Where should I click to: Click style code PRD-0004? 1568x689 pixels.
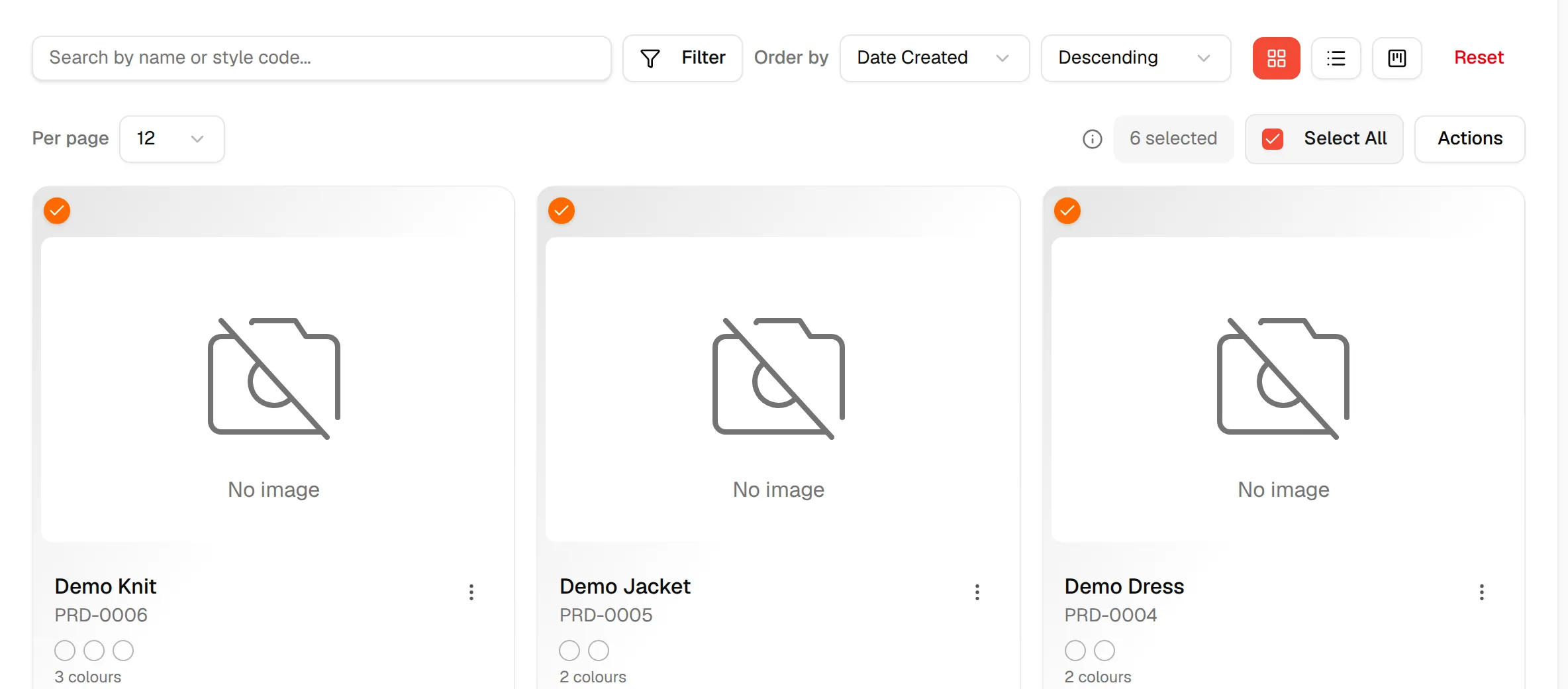click(x=1110, y=615)
